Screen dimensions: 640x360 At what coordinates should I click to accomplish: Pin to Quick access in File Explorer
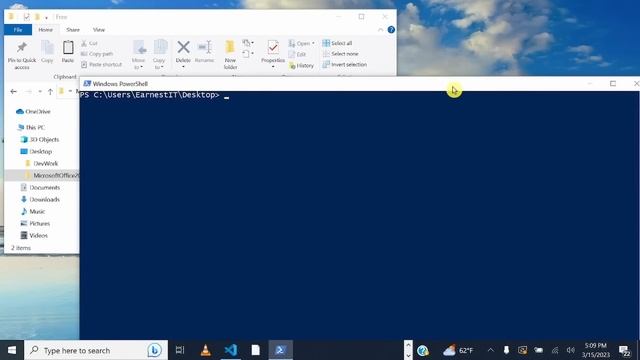22,55
